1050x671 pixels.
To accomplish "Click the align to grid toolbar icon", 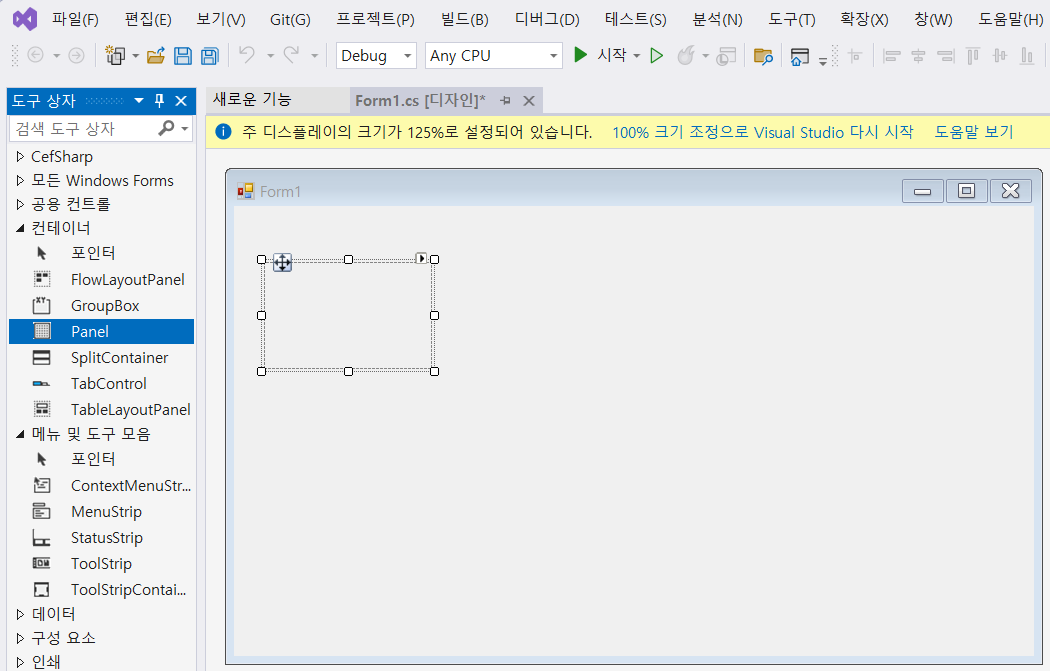I will [x=855, y=56].
